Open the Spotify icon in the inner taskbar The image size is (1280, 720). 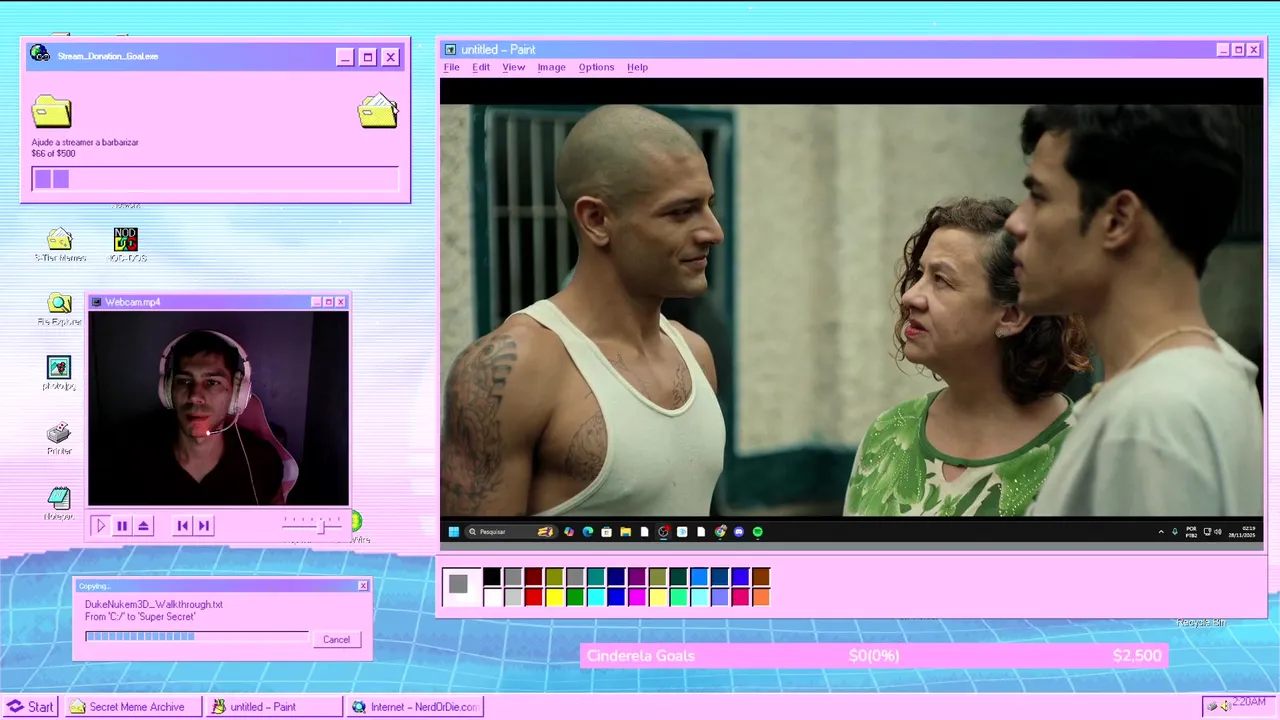757,532
